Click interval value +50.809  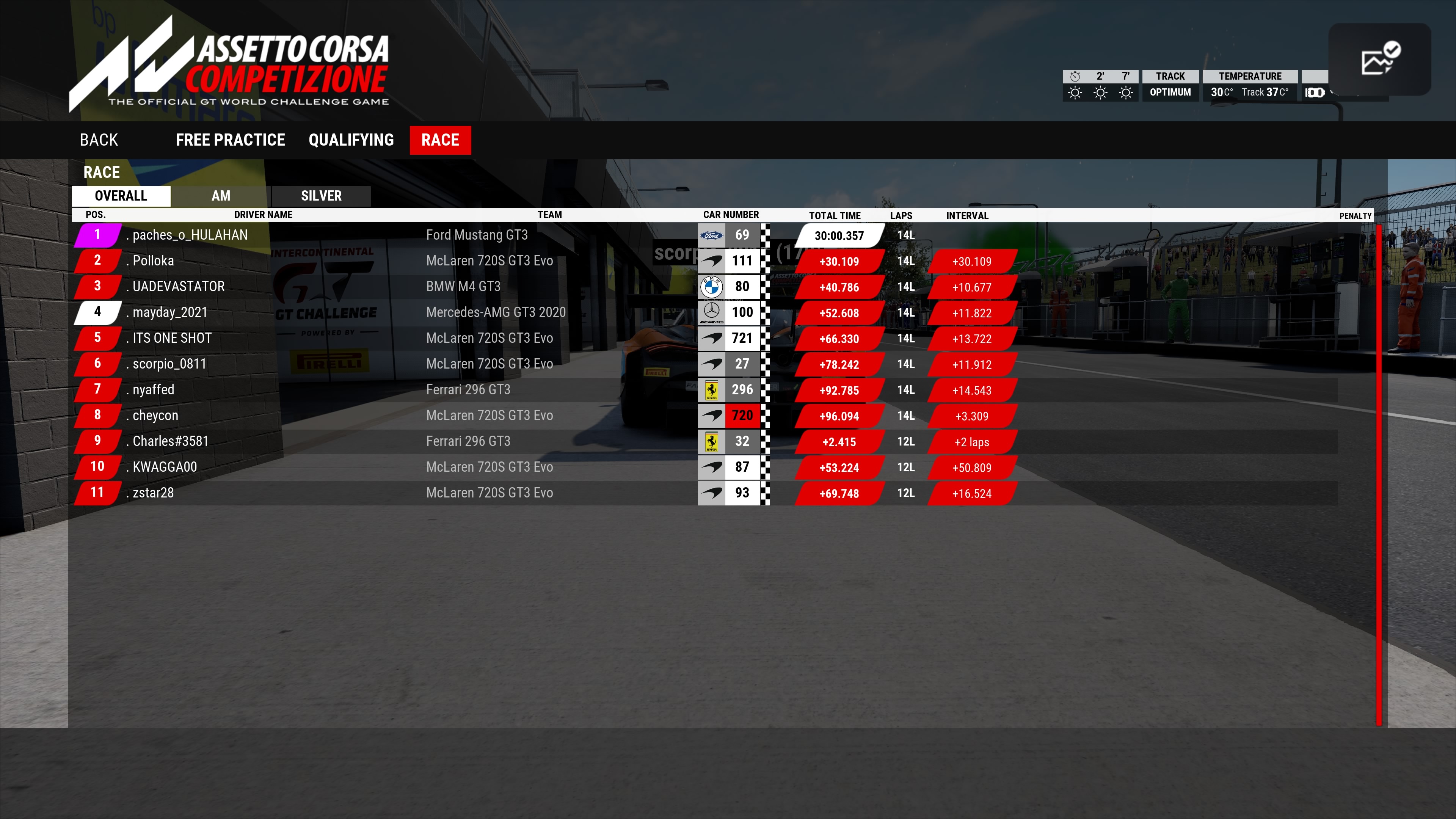(971, 468)
